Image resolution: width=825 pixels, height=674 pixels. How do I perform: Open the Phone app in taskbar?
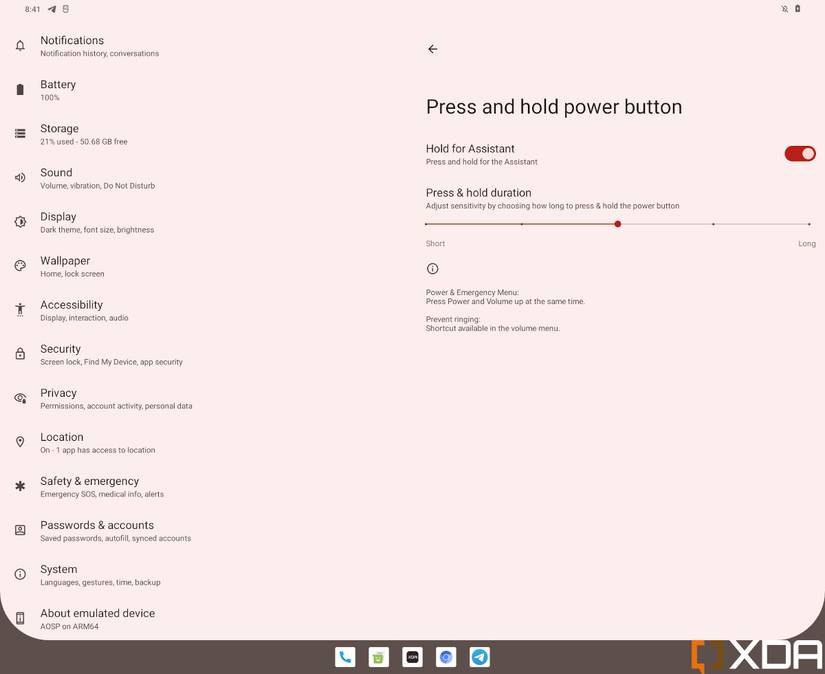[345, 657]
